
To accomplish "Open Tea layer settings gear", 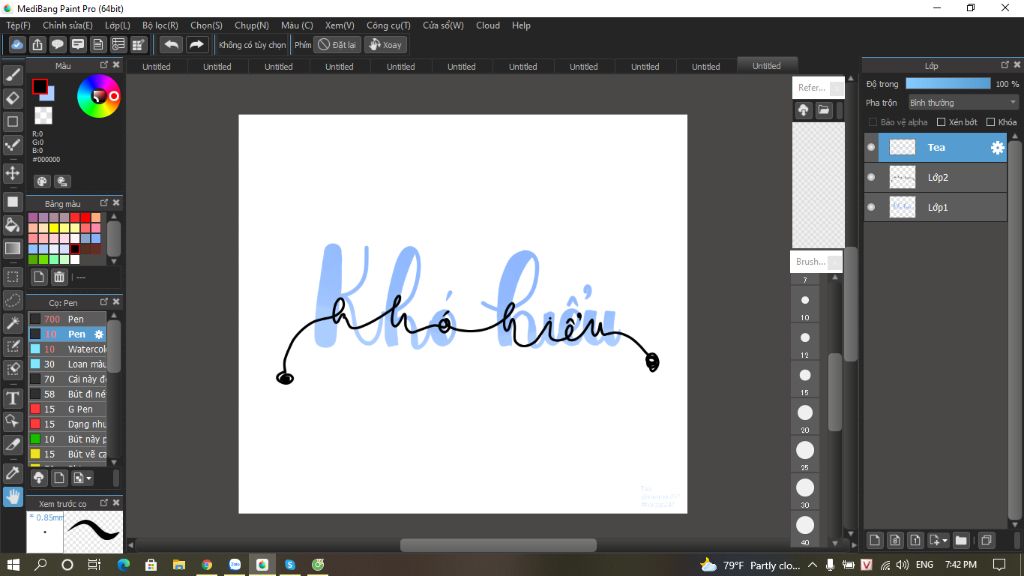I will 997,148.
